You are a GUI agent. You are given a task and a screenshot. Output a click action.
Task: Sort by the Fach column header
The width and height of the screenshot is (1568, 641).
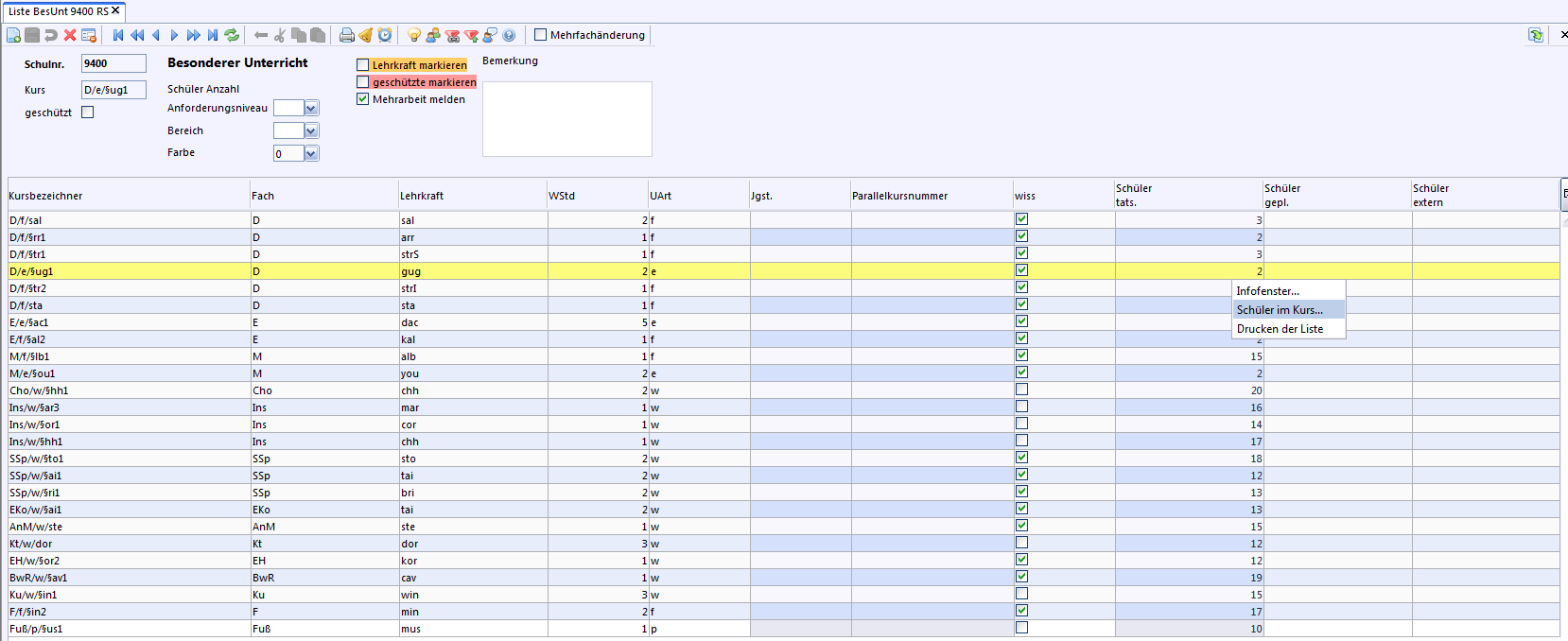coord(324,196)
